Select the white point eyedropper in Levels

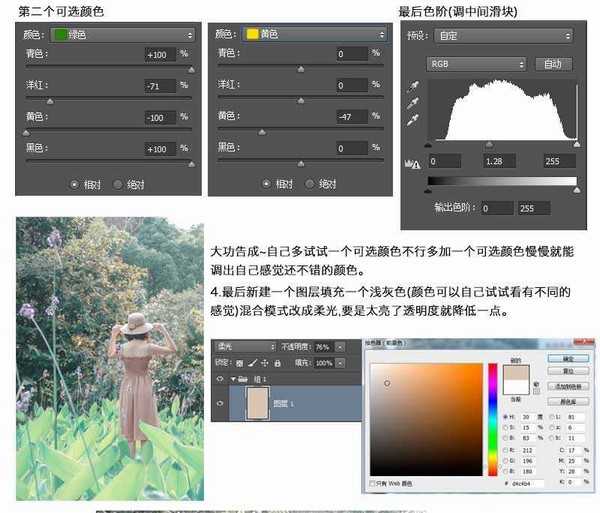point(411,121)
